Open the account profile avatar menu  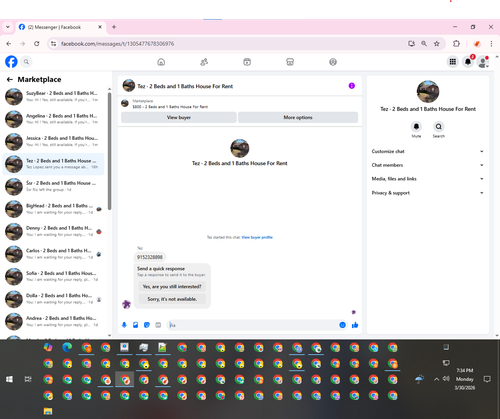[483, 62]
